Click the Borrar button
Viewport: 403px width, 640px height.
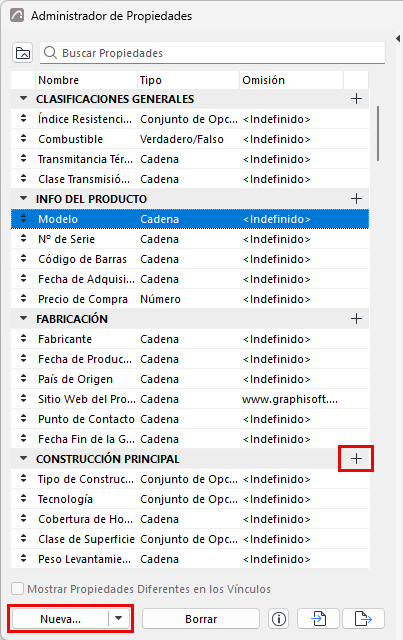(201, 619)
